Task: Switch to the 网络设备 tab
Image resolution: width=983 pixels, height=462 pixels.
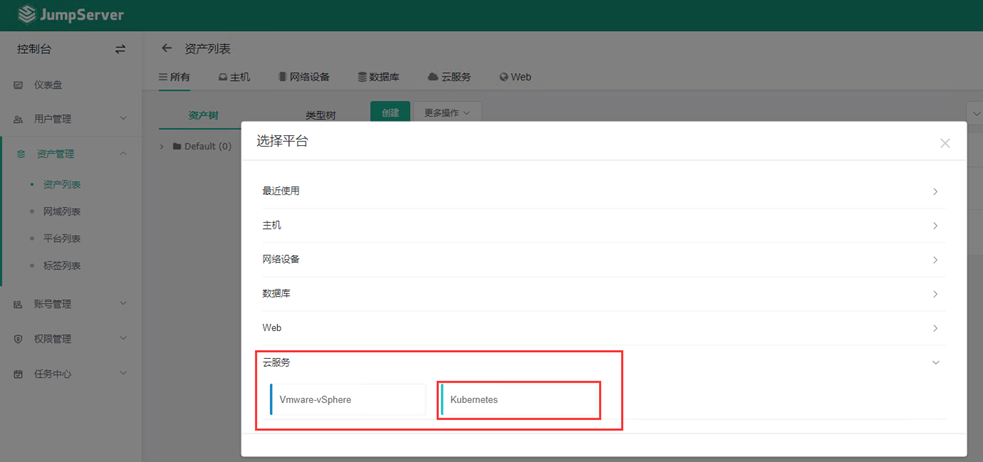Action: (305, 77)
